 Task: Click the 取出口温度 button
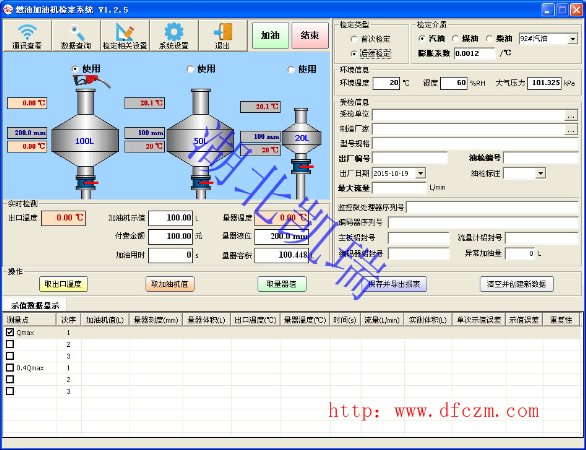click(x=63, y=284)
